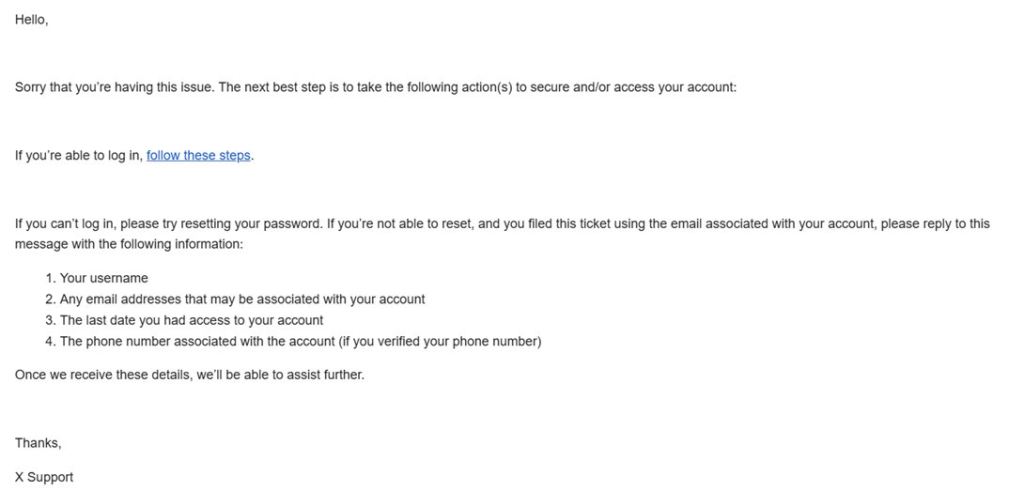Click the list number 4 marker
1024x491 pixels.
click(50, 341)
